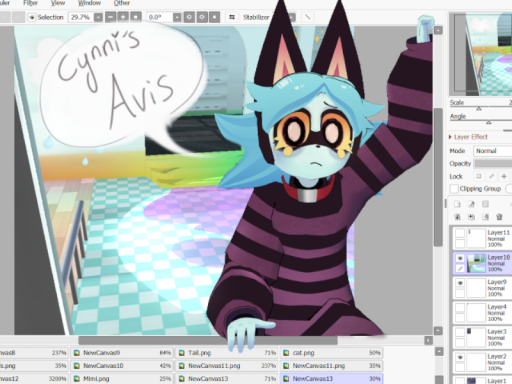This screenshot has height=384, width=512.
Task: Merge the layer down
Action: pyautogui.click(x=471, y=217)
